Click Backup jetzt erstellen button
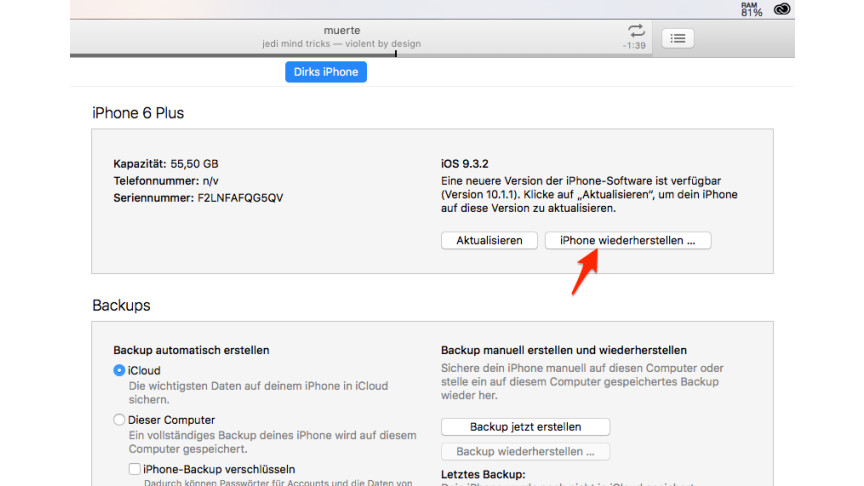Screen dimensions: 864x486 point(525,427)
